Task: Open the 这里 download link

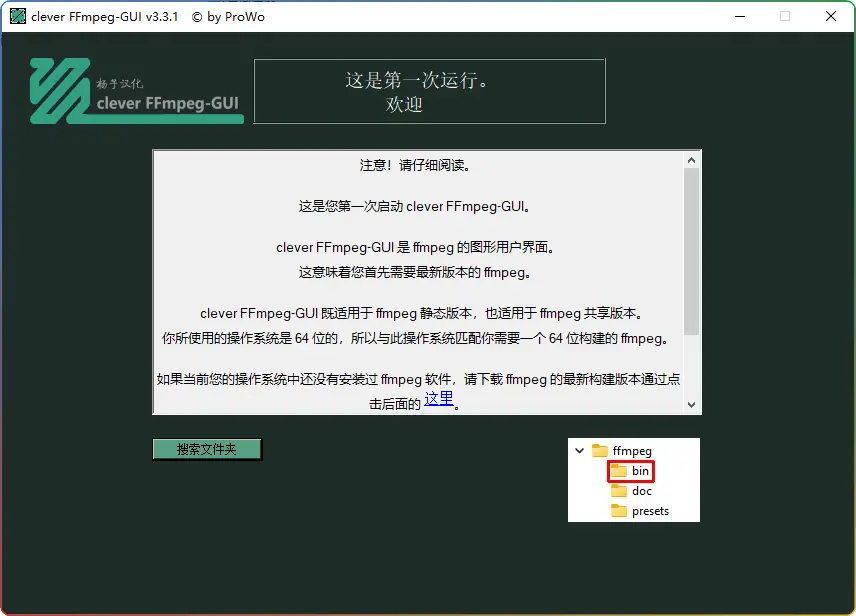Action: (x=438, y=398)
